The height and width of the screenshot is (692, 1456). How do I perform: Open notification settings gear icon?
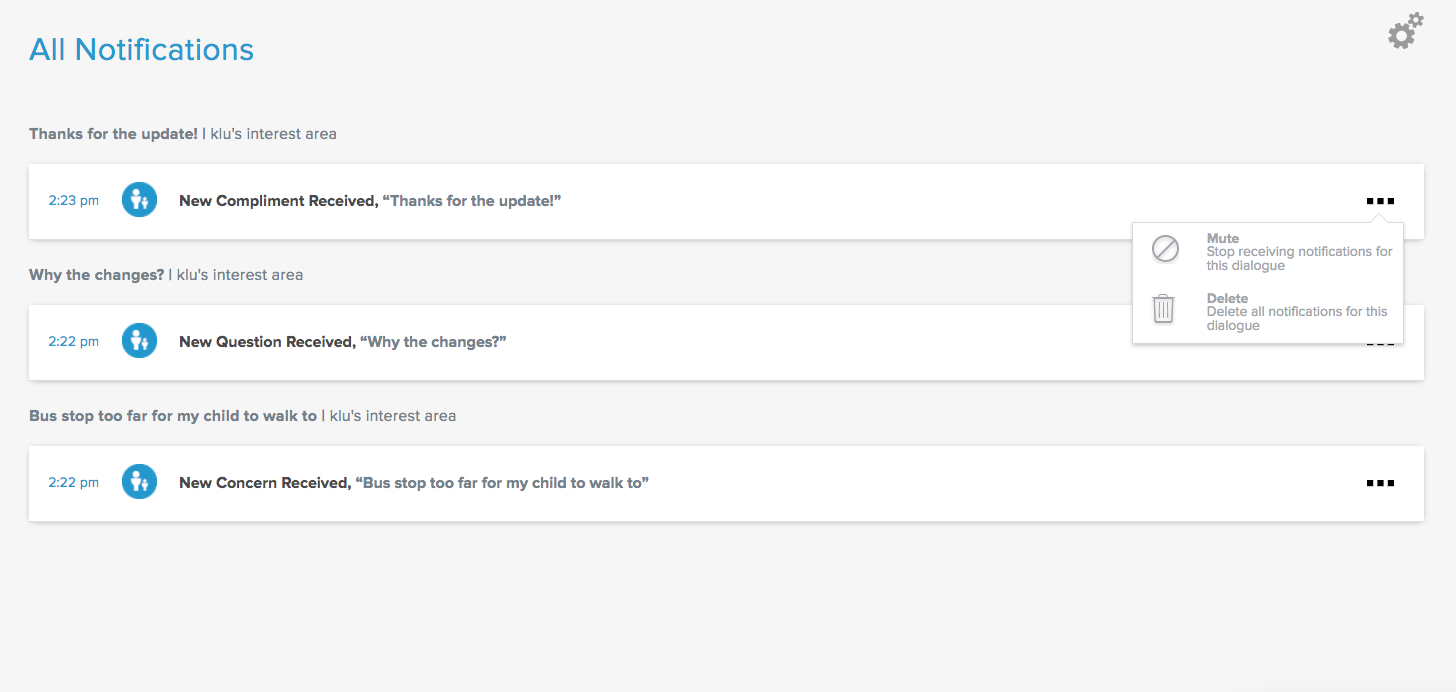point(1404,32)
